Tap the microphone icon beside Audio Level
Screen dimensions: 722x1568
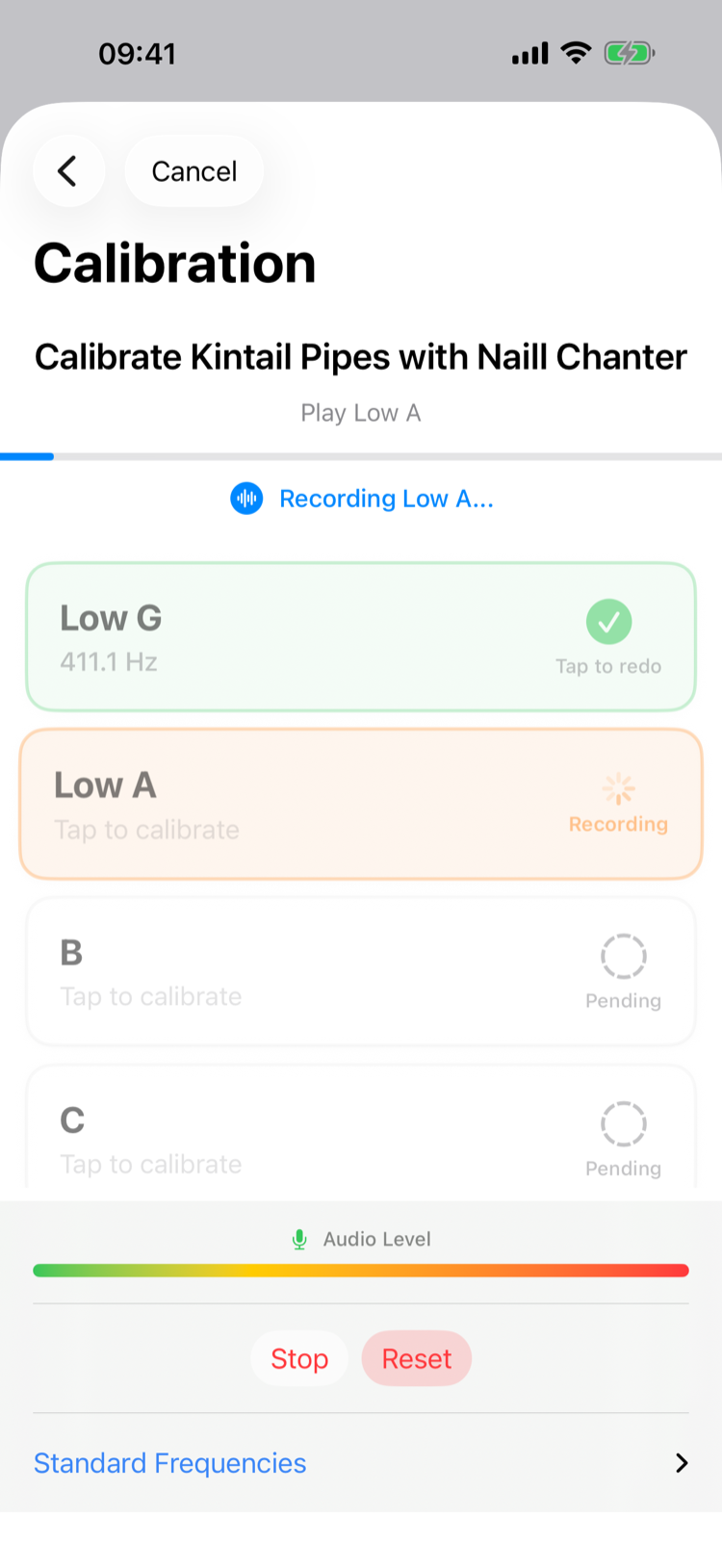[x=299, y=1240]
